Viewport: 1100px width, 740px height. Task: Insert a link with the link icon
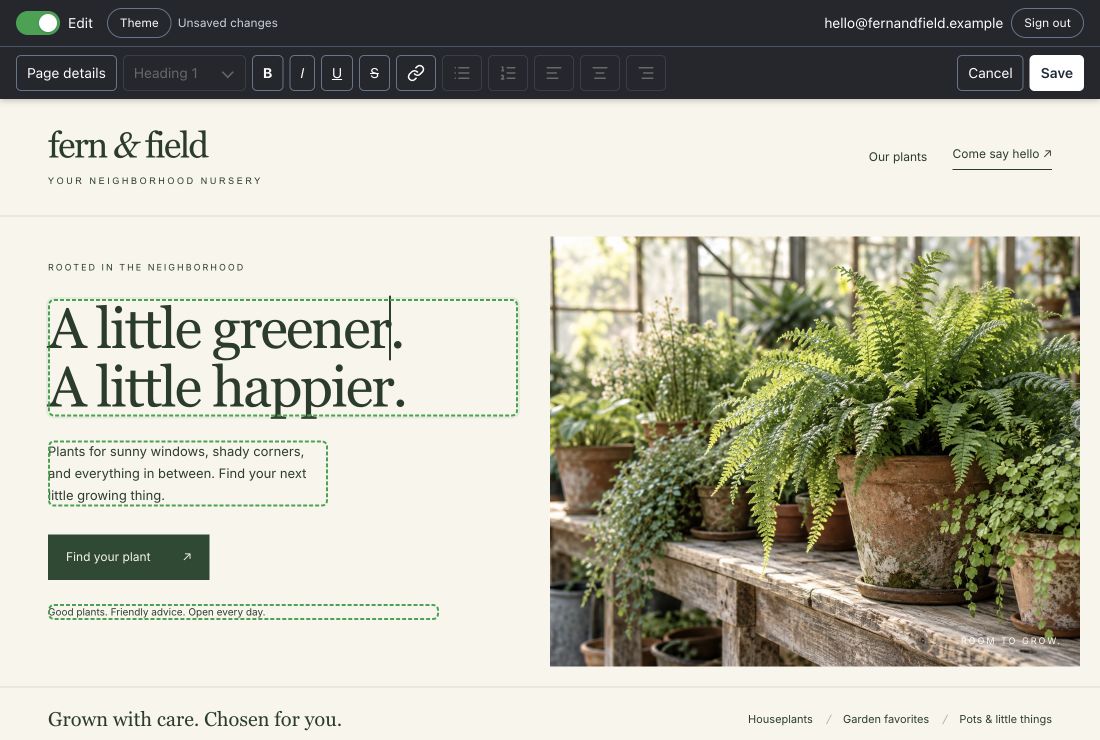pos(416,73)
